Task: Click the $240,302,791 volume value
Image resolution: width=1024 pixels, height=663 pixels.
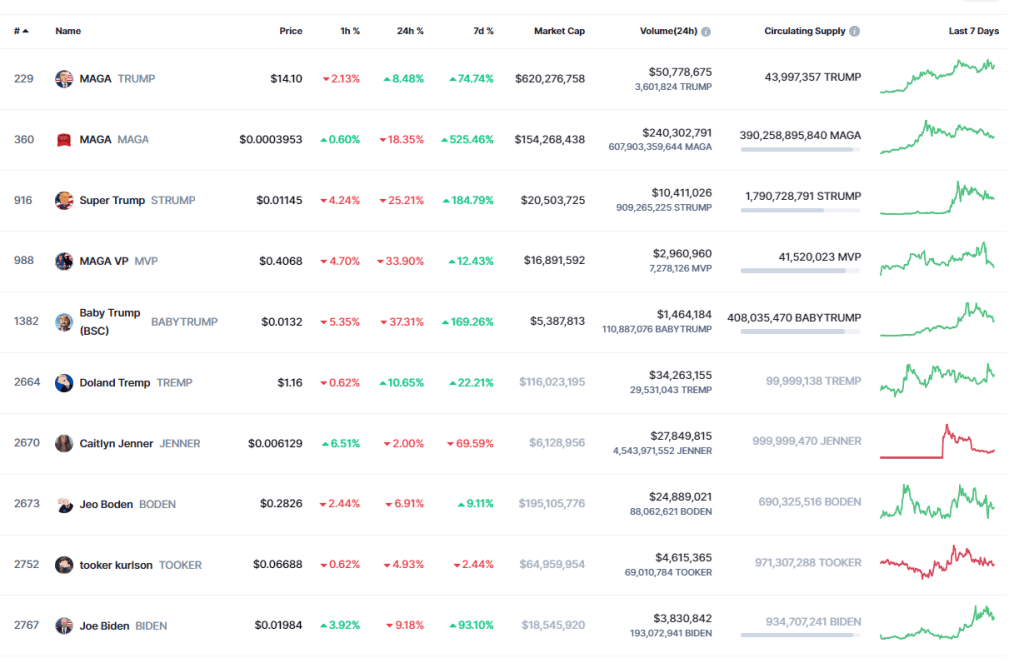Action: pyautogui.click(x=677, y=133)
